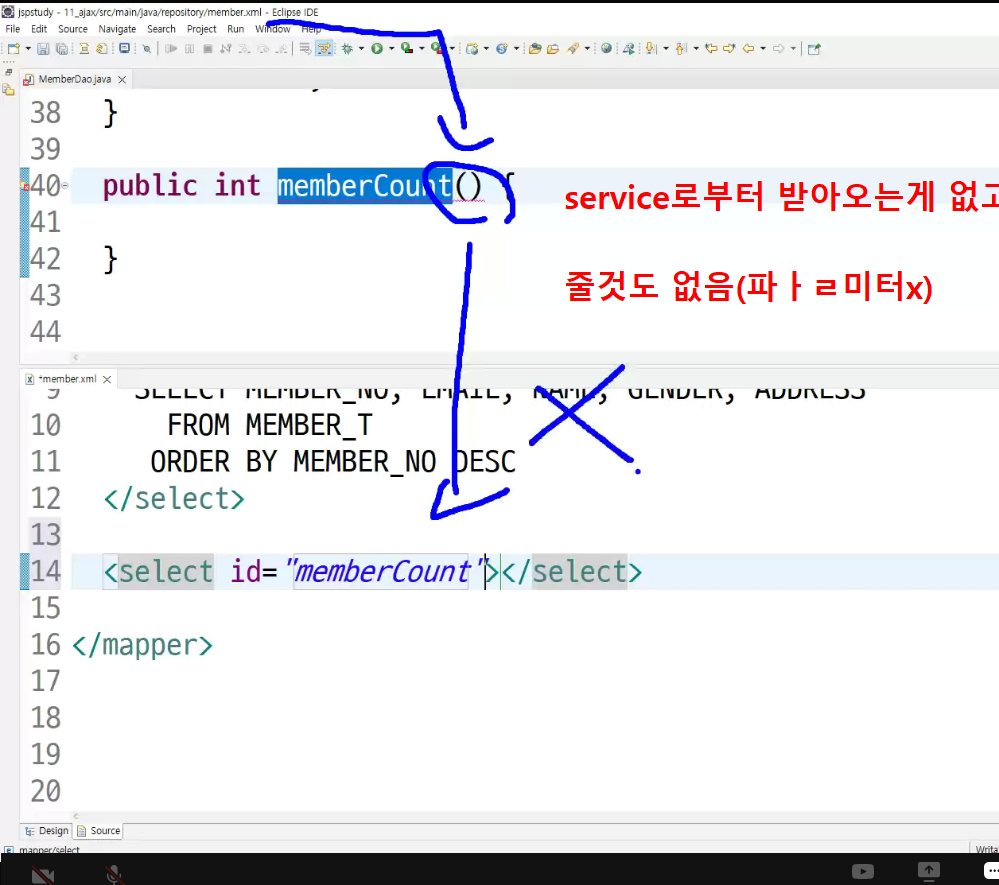Click the Terminate stop icon

point(207,48)
